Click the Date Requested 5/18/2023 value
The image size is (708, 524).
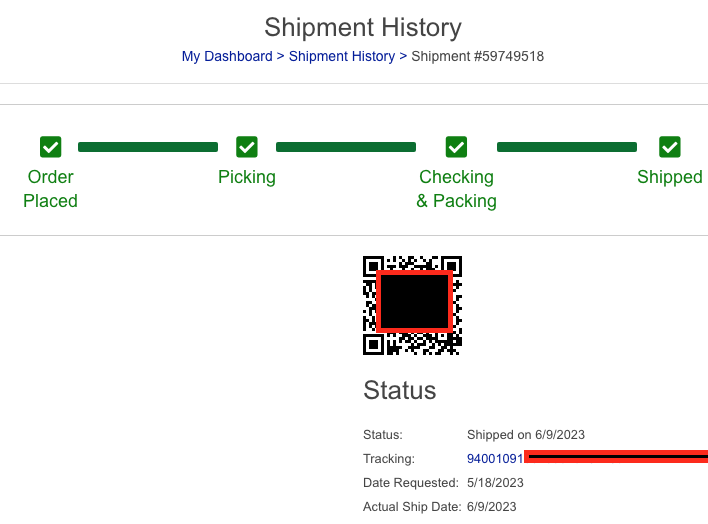pos(495,482)
